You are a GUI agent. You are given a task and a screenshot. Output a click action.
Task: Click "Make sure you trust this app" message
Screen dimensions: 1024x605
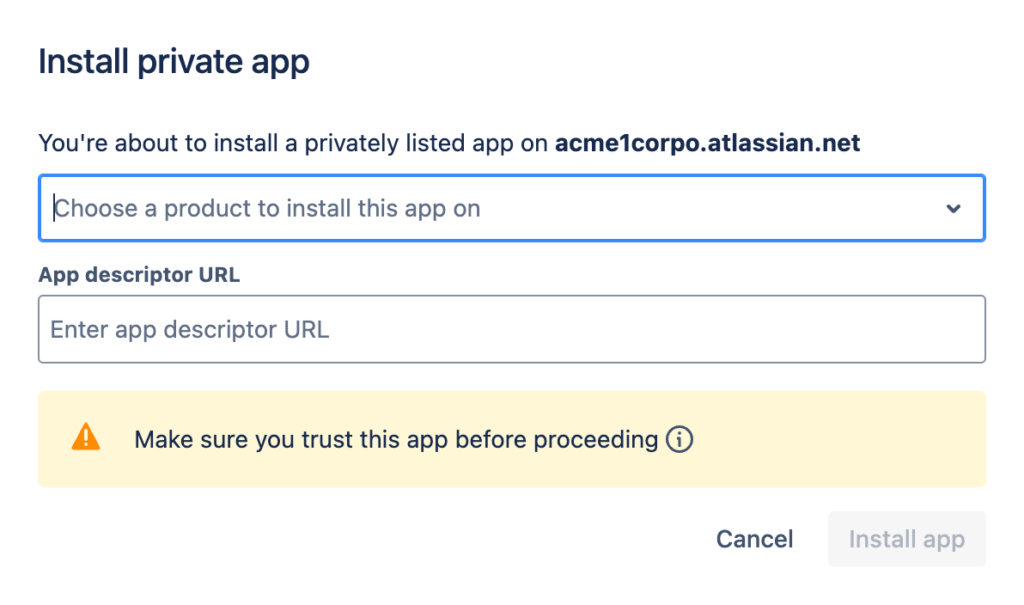tap(396, 439)
